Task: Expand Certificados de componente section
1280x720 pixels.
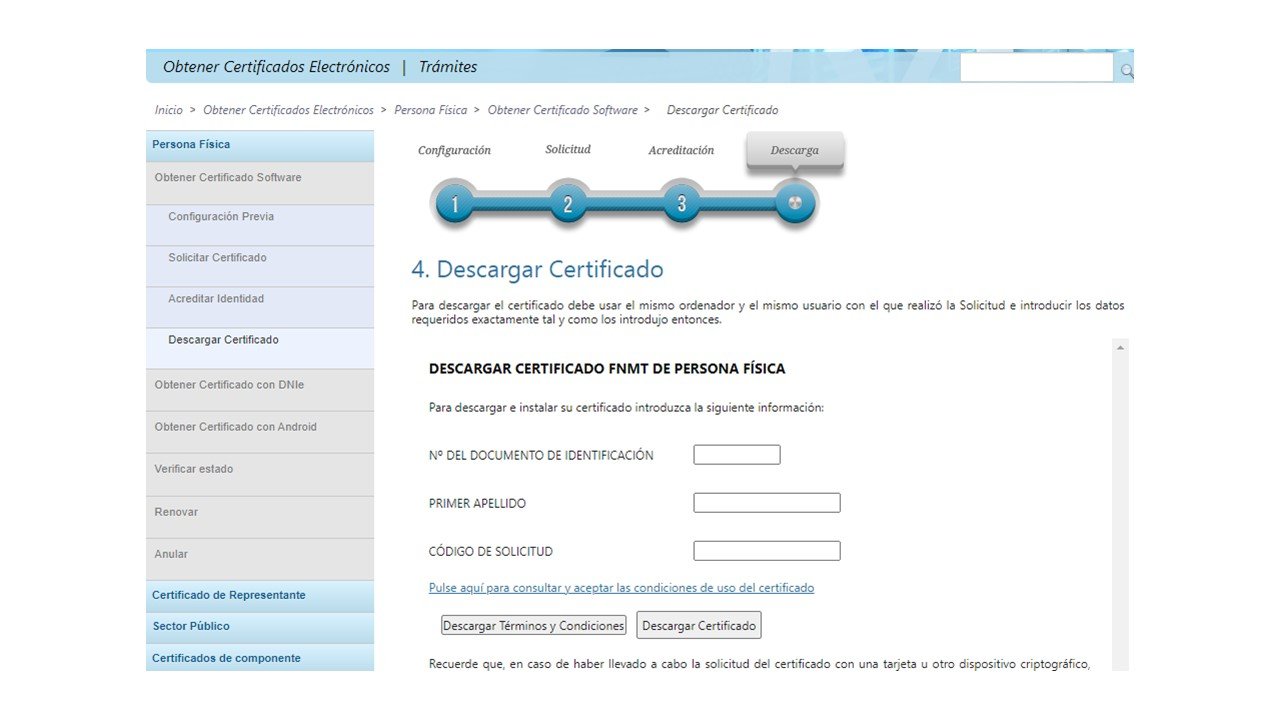Action: (260, 658)
